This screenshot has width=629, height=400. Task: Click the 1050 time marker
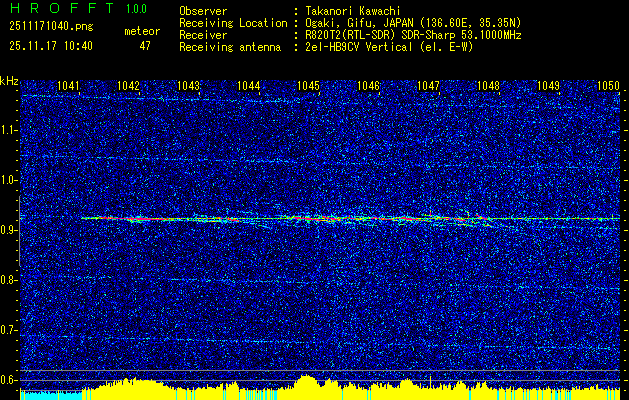pos(608,86)
